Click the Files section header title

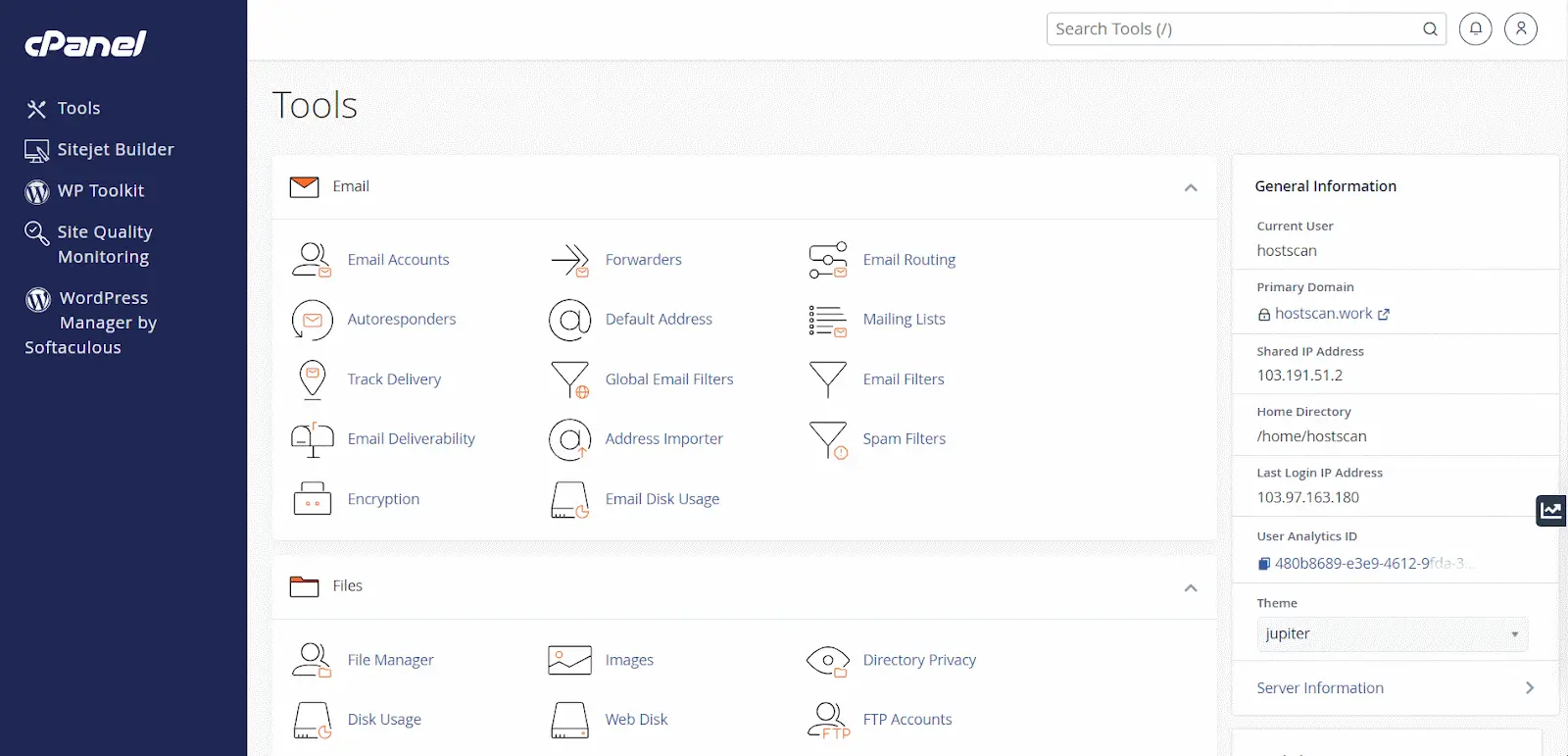tap(347, 585)
